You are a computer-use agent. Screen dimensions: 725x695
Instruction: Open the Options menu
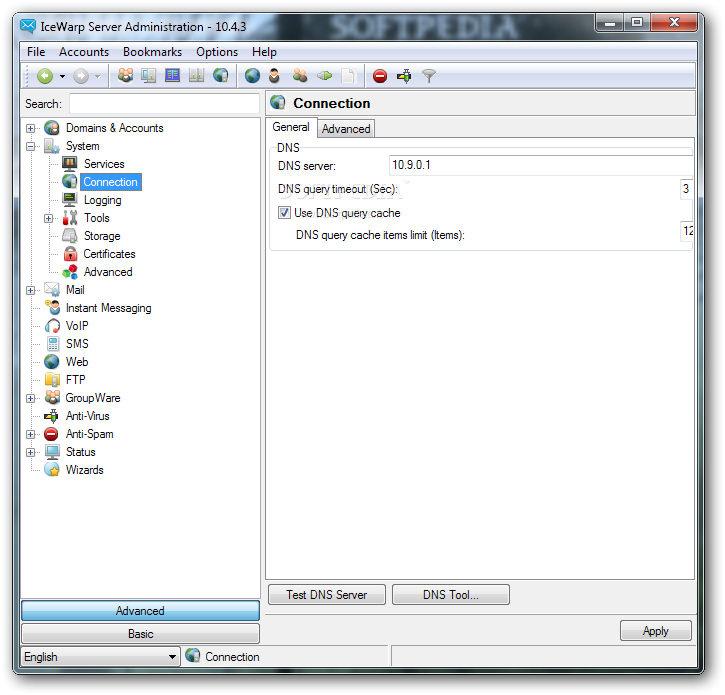(217, 52)
